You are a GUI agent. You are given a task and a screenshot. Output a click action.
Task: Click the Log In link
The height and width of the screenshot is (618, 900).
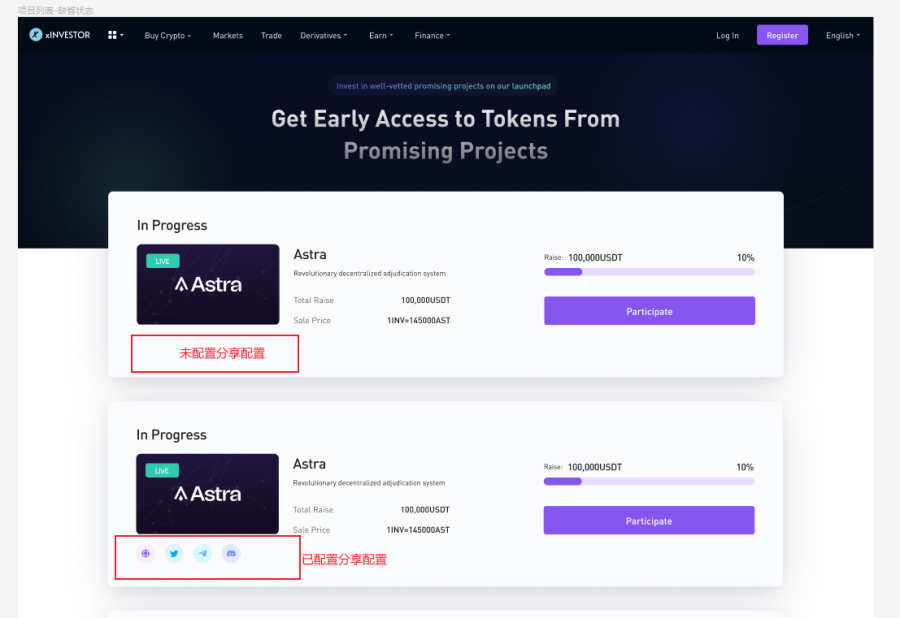pos(727,36)
